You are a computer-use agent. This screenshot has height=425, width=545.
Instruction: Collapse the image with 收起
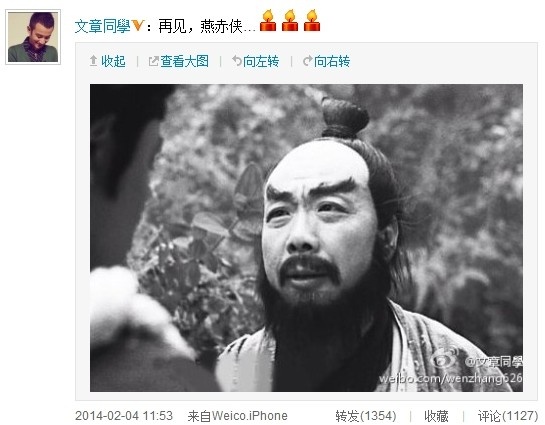[x=113, y=61]
